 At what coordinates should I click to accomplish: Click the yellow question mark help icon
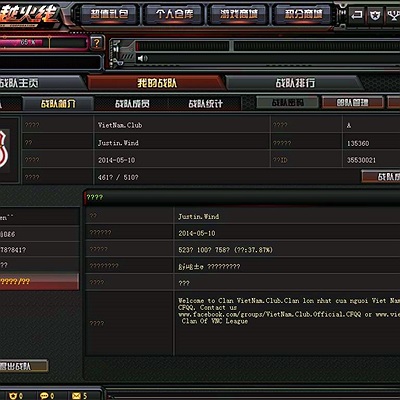[96, 43]
